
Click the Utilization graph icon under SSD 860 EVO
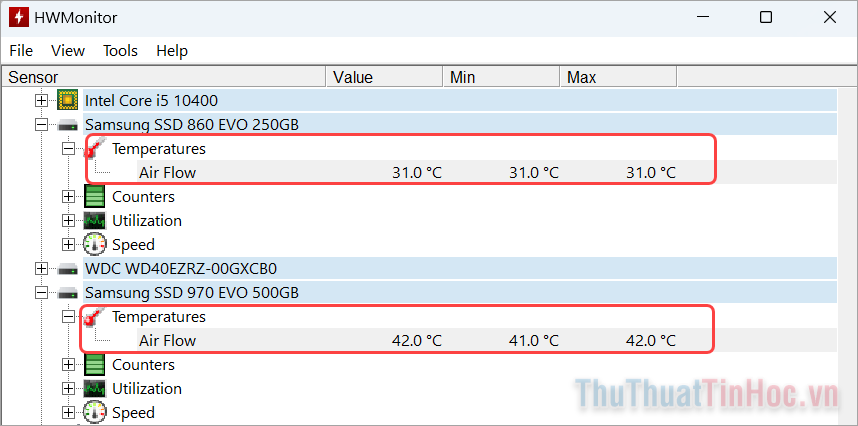95,221
